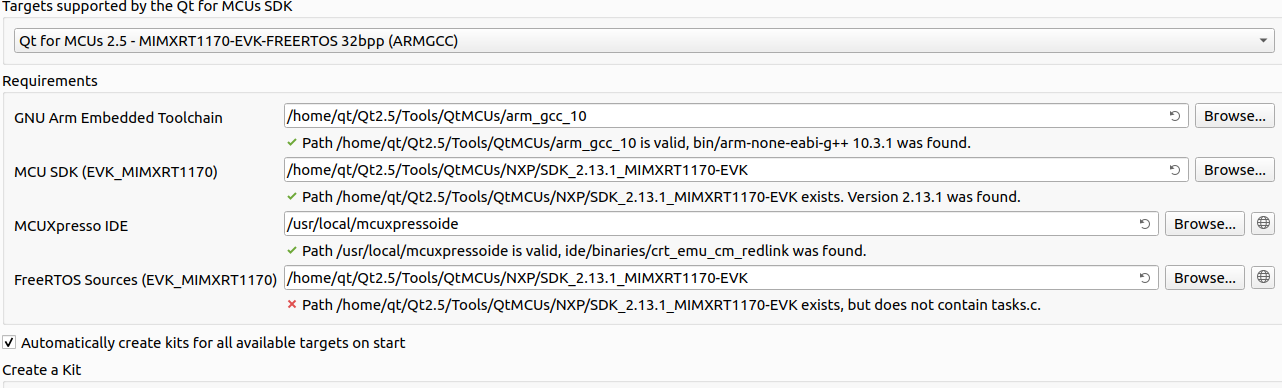
Task: Reset the MCUXpresso IDE path
Action: tap(1145, 224)
